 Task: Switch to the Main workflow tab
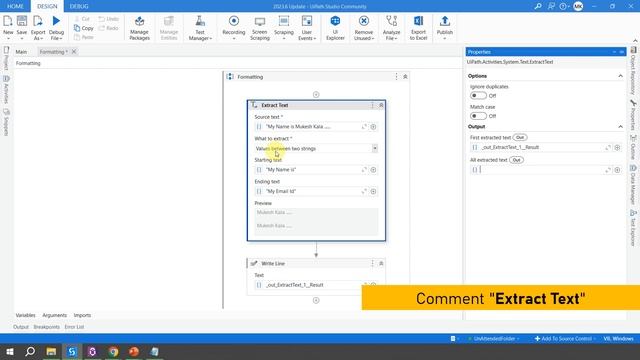tap(21, 52)
